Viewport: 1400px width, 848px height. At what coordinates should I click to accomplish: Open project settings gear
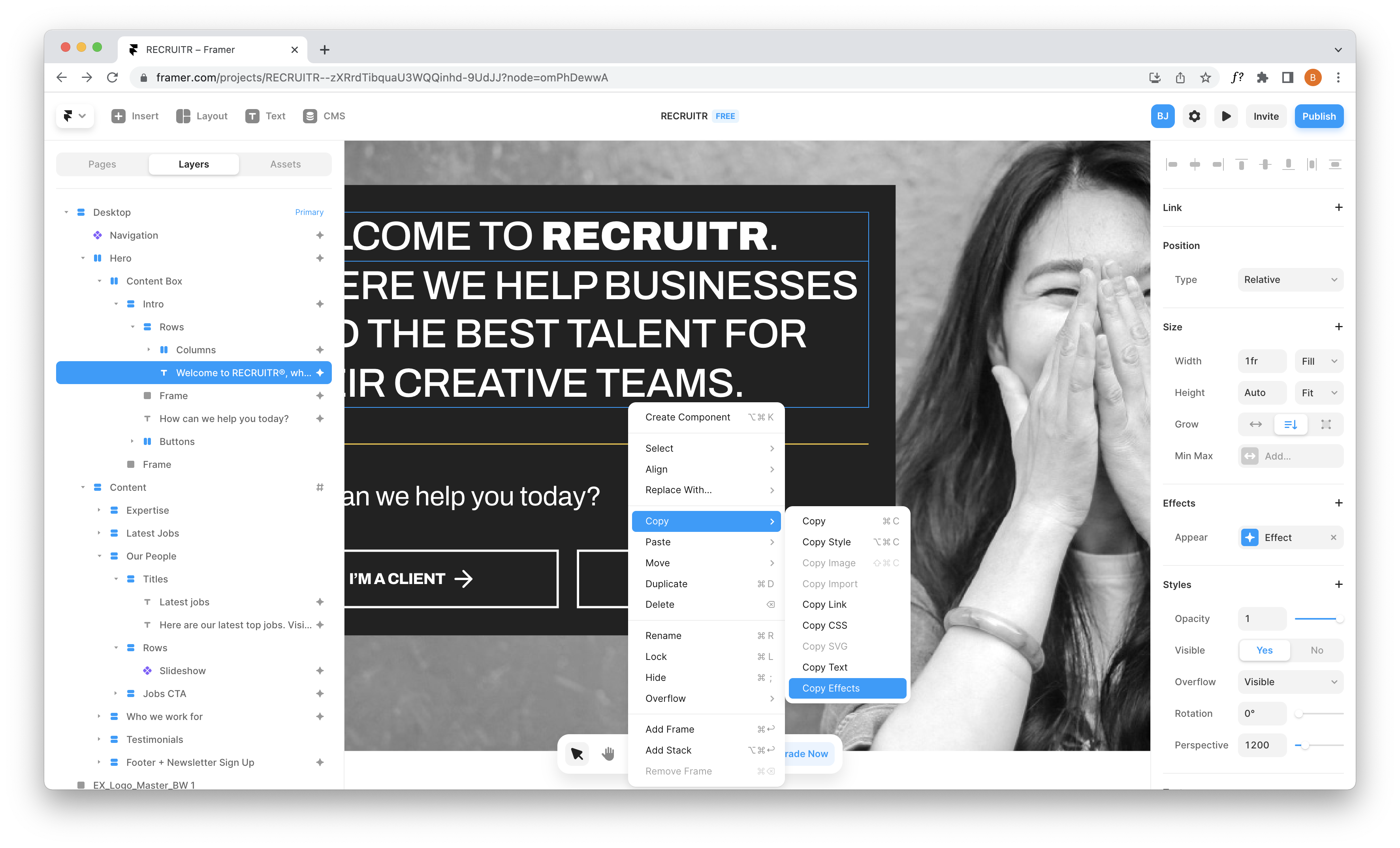coord(1194,116)
